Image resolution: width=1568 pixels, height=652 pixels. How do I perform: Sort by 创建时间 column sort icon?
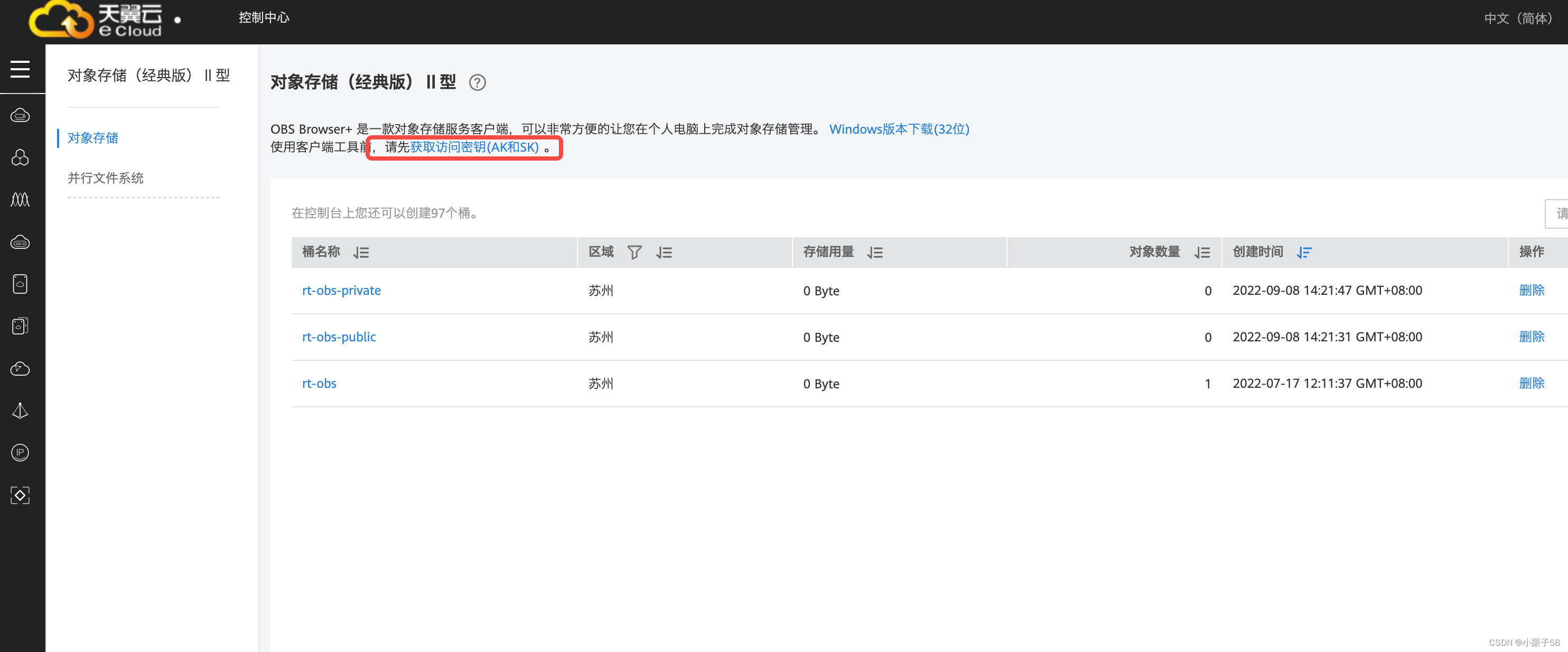point(1304,253)
